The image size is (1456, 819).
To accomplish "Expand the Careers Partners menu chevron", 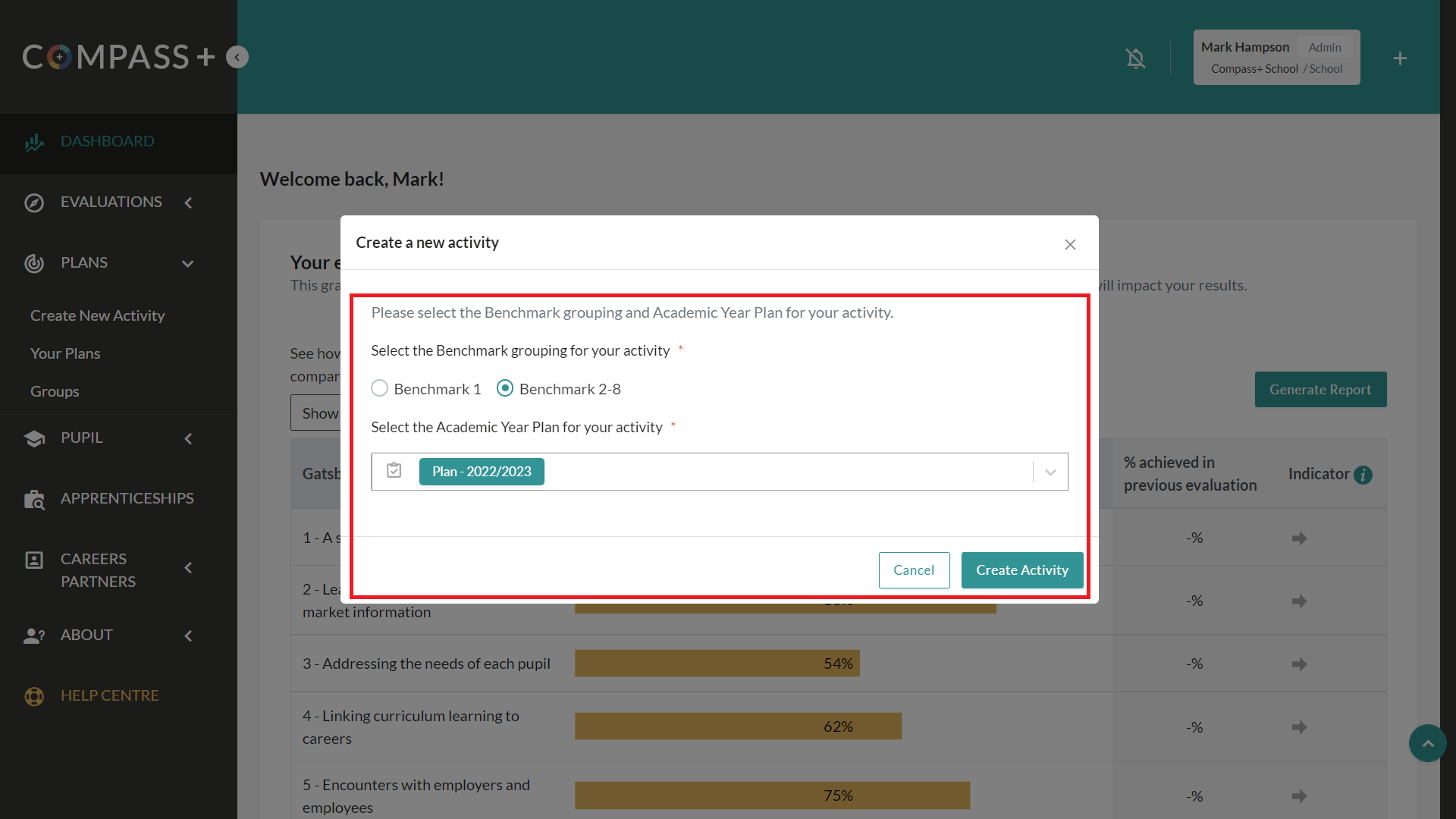I will (x=188, y=568).
